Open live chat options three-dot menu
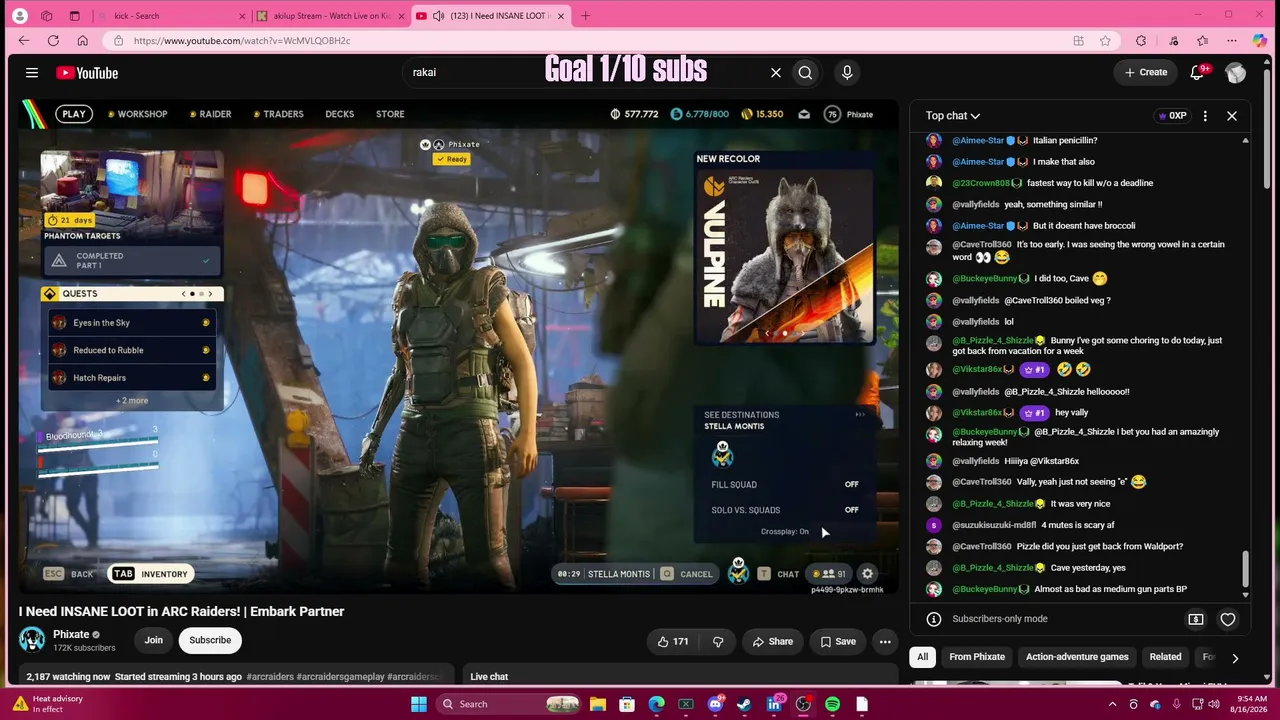This screenshot has height=720, width=1280. pos(1205,116)
